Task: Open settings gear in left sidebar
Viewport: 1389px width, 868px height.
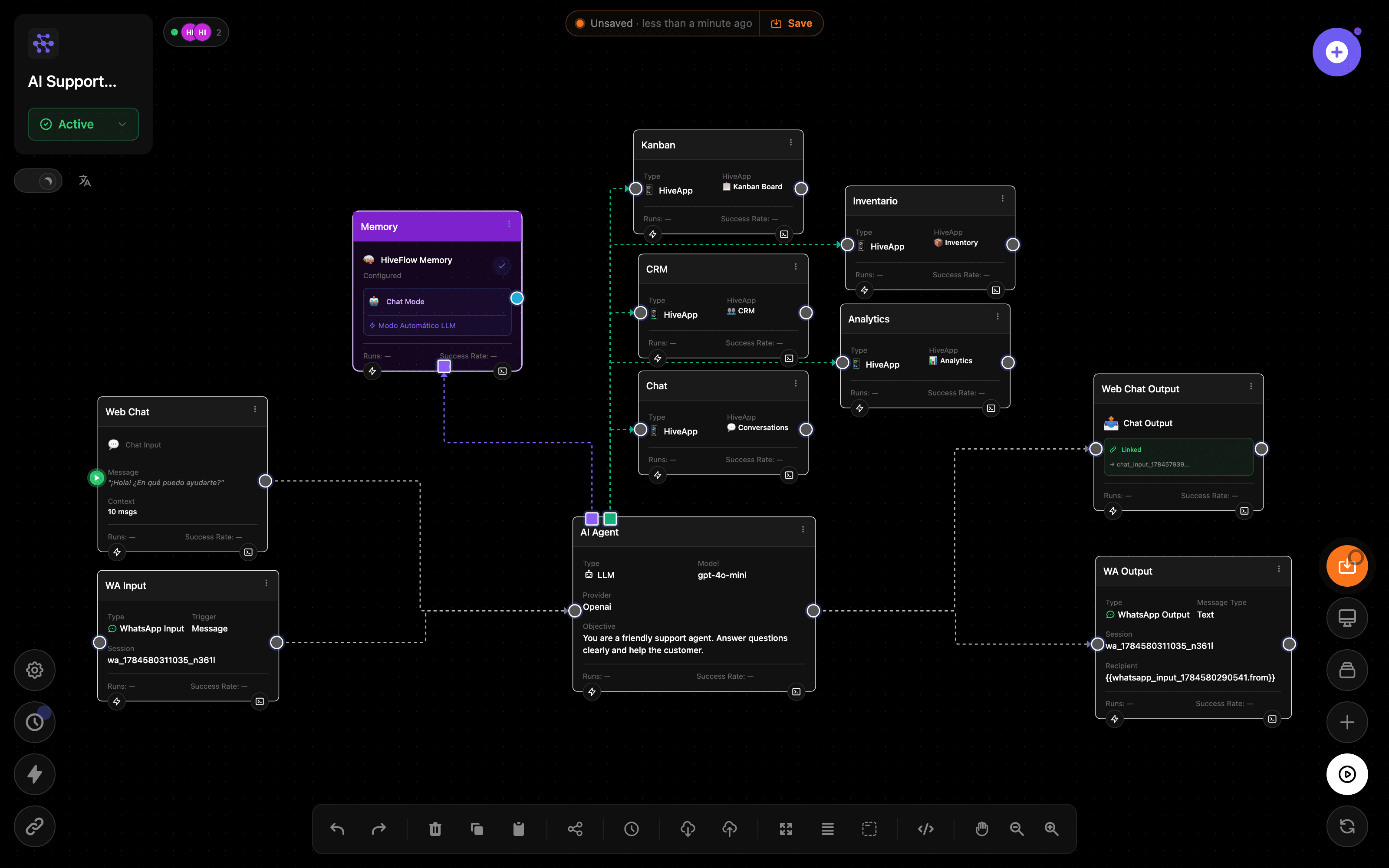Action: [x=34, y=670]
